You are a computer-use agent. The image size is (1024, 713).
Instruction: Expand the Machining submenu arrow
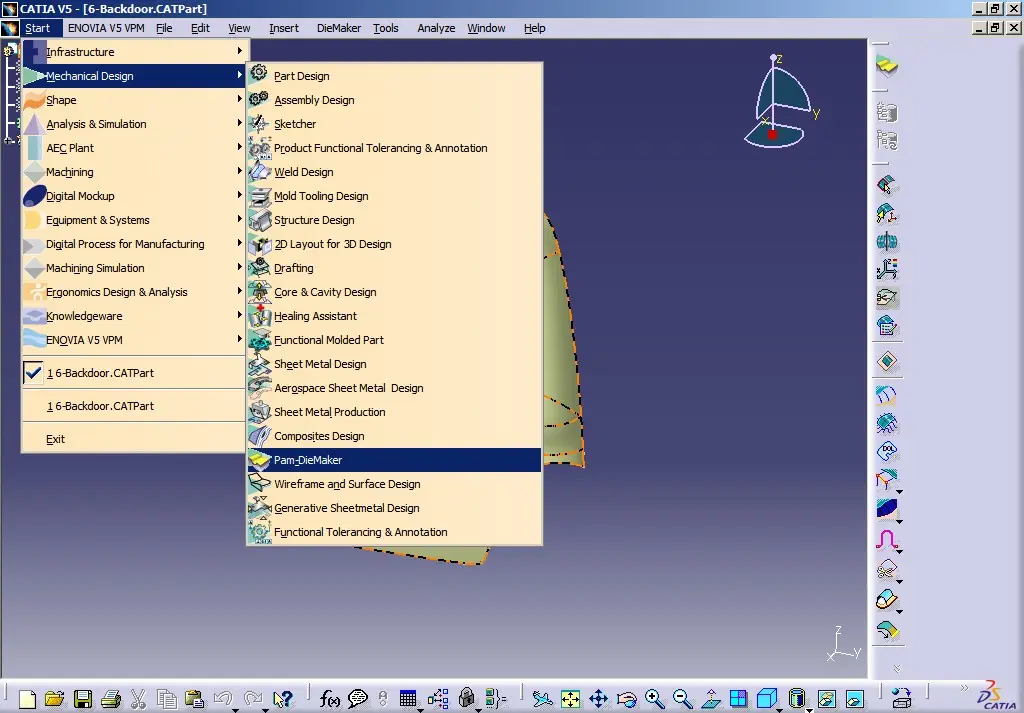[240, 172]
